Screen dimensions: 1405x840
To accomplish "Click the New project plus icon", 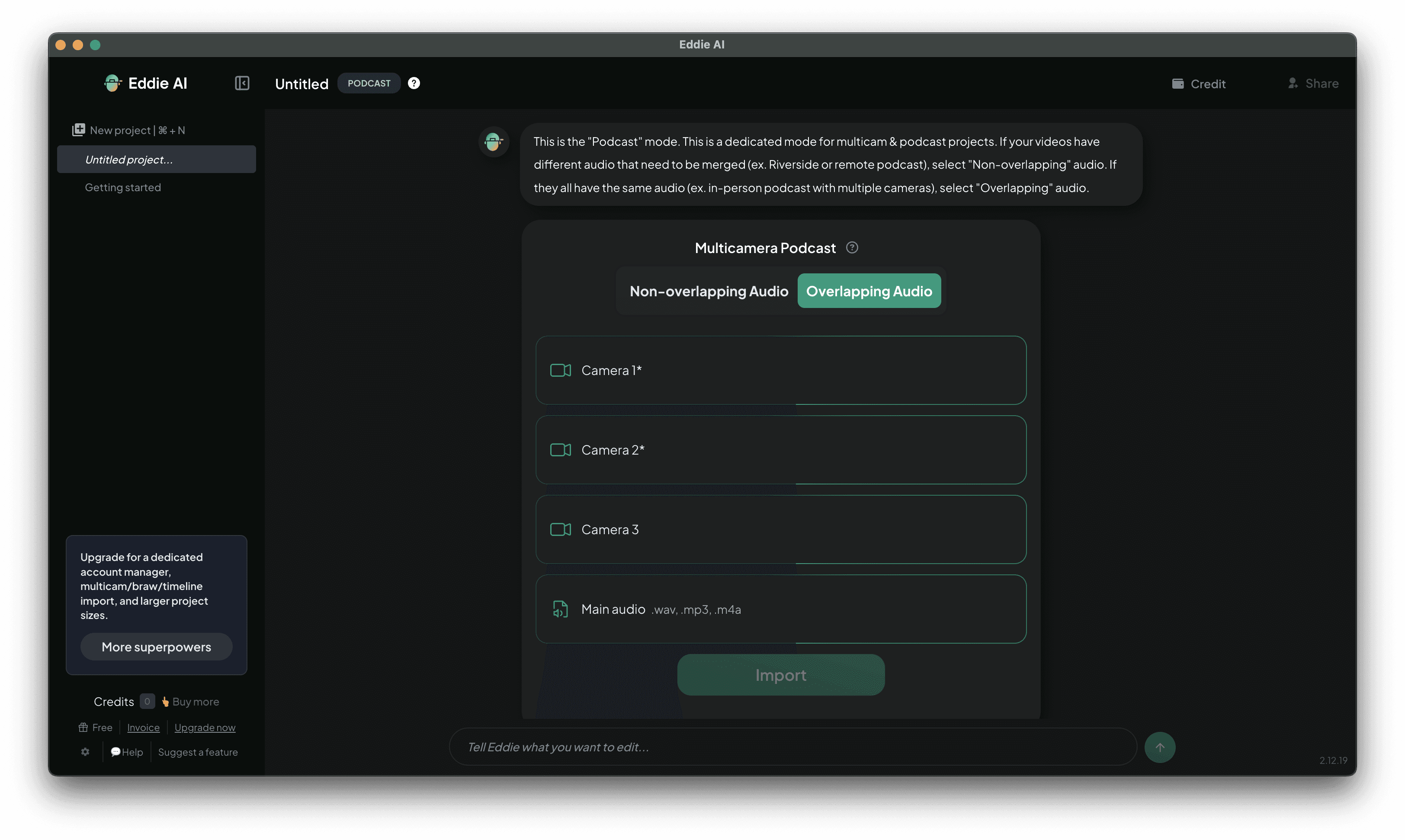I will click(x=79, y=130).
